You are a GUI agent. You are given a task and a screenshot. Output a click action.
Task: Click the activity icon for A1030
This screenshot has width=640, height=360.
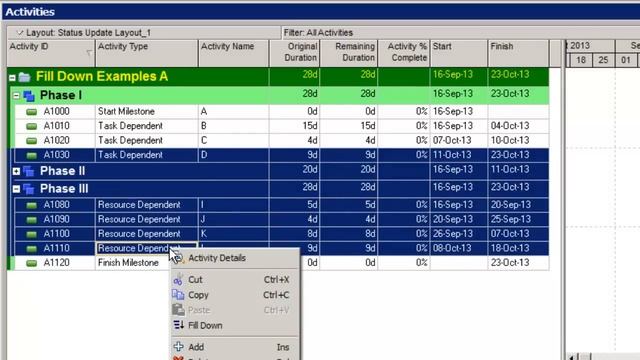[31, 156]
